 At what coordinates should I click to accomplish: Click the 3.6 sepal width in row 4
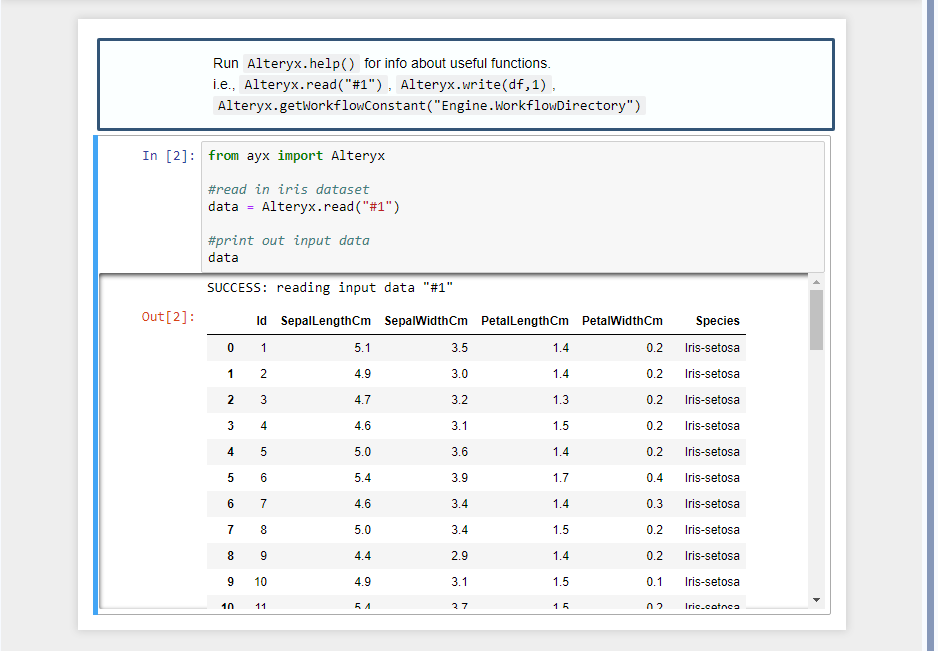tap(459, 452)
